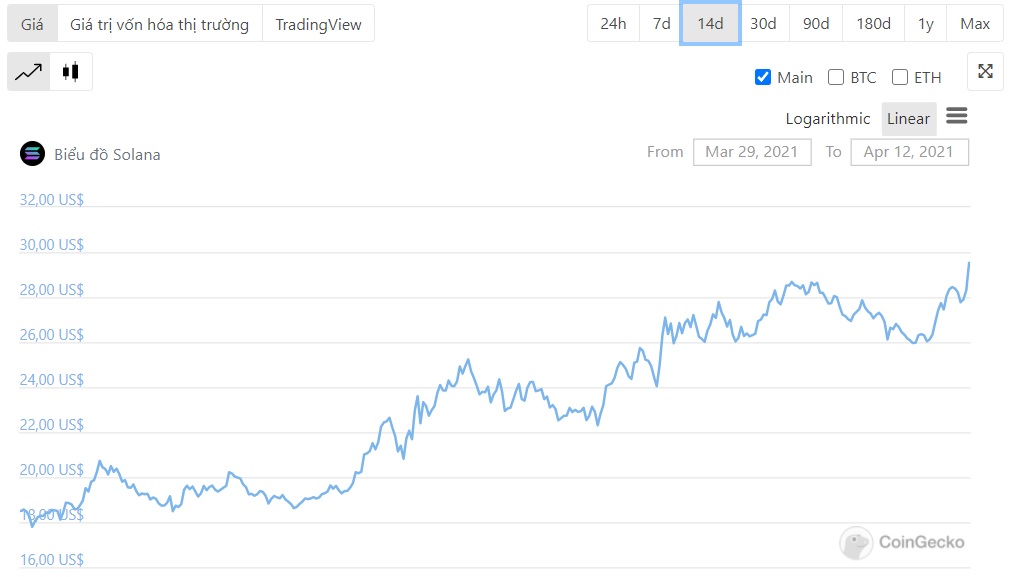Open fullscreen chart expand icon
Viewport: 1011px width, 577px height.
[985, 71]
